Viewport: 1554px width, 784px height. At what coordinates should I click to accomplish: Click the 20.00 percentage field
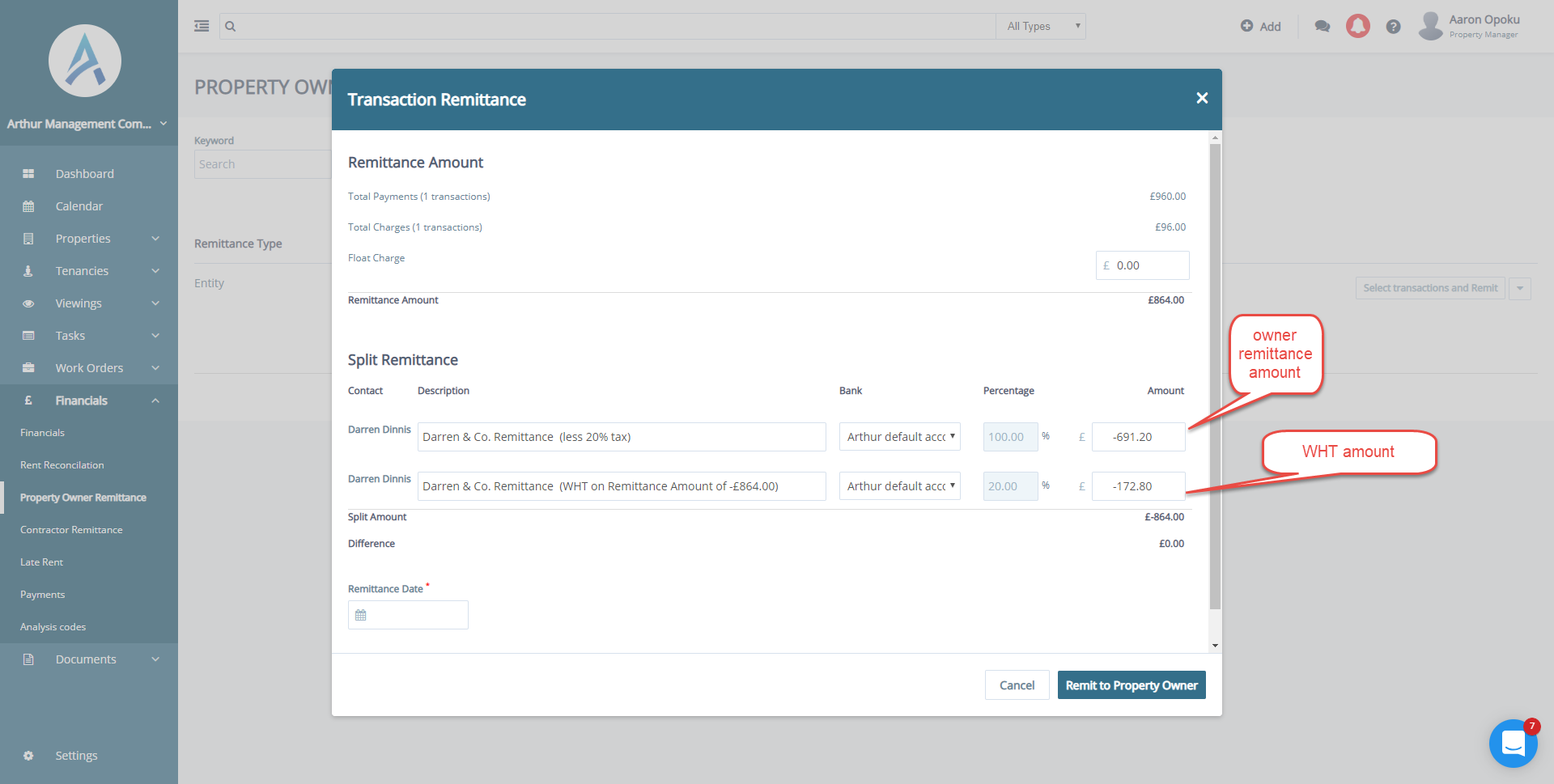click(1010, 486)
